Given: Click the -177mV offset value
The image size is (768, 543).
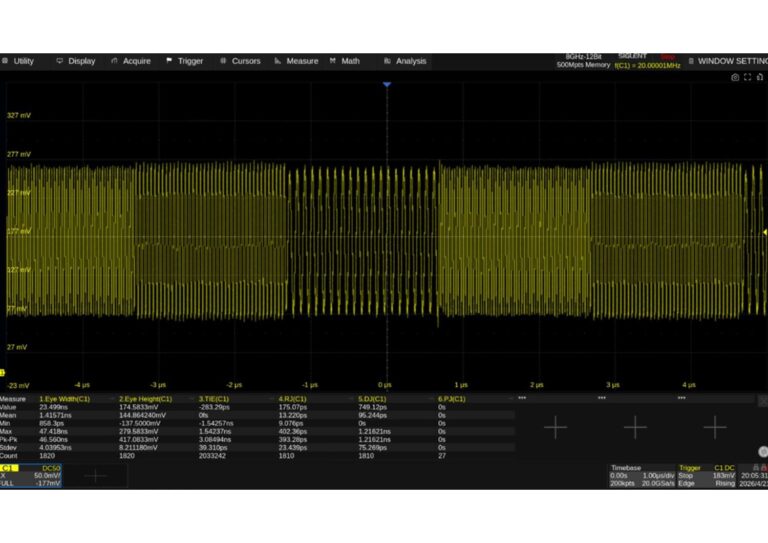Looking at the screenshot, I should point(48,484).
